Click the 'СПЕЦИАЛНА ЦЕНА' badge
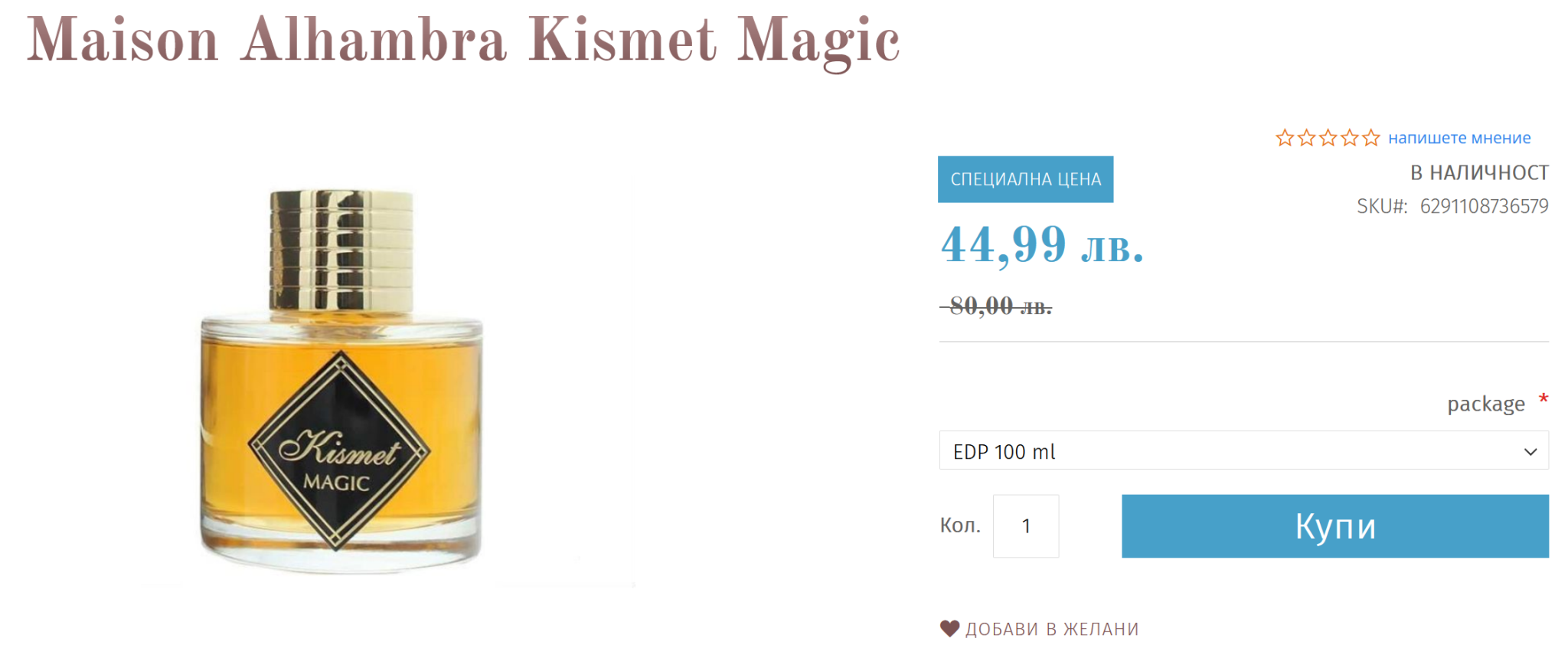 point(1025,179)
